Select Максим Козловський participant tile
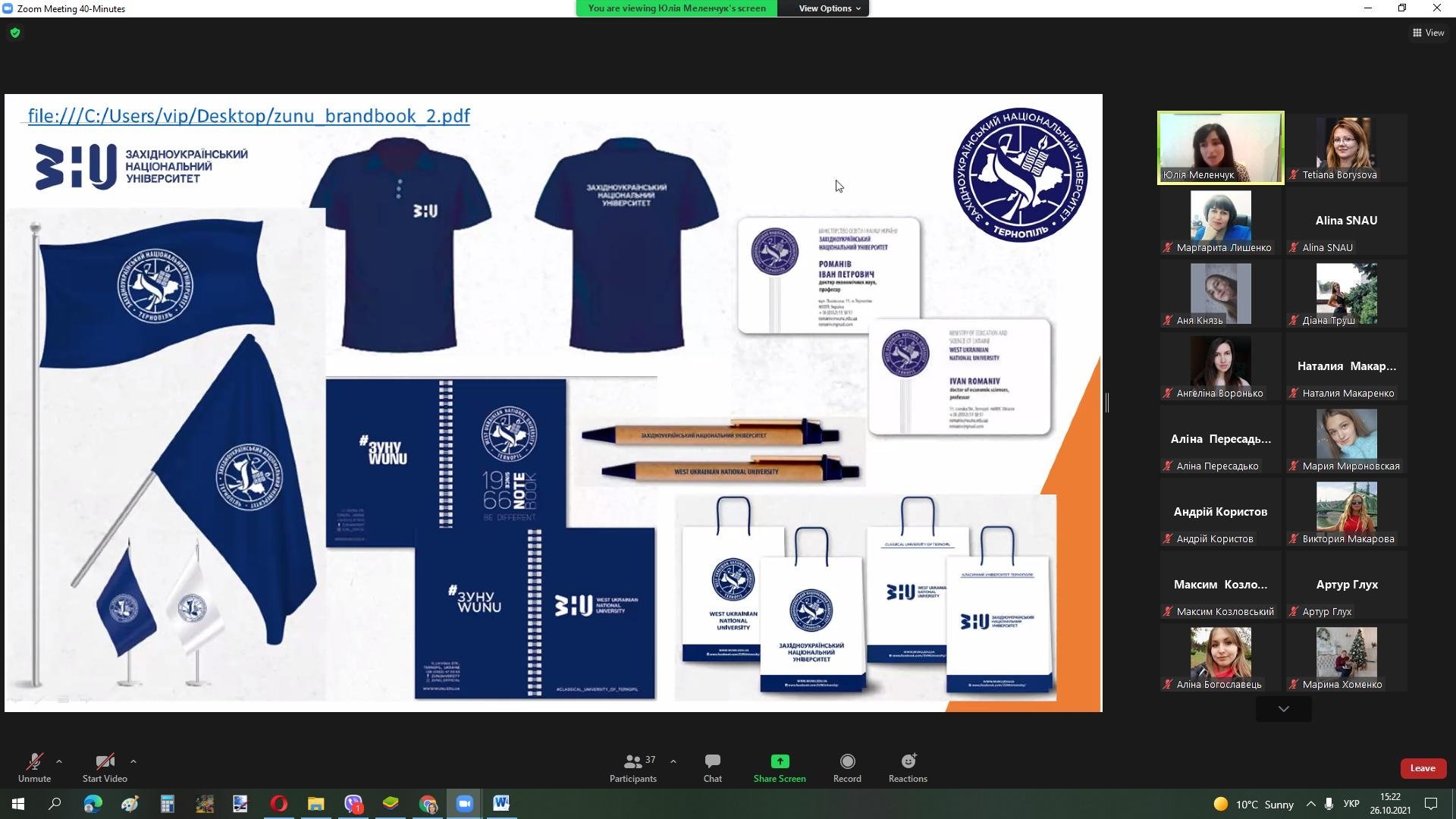Screen dimensions: 1456x819 click(1220, 585)
